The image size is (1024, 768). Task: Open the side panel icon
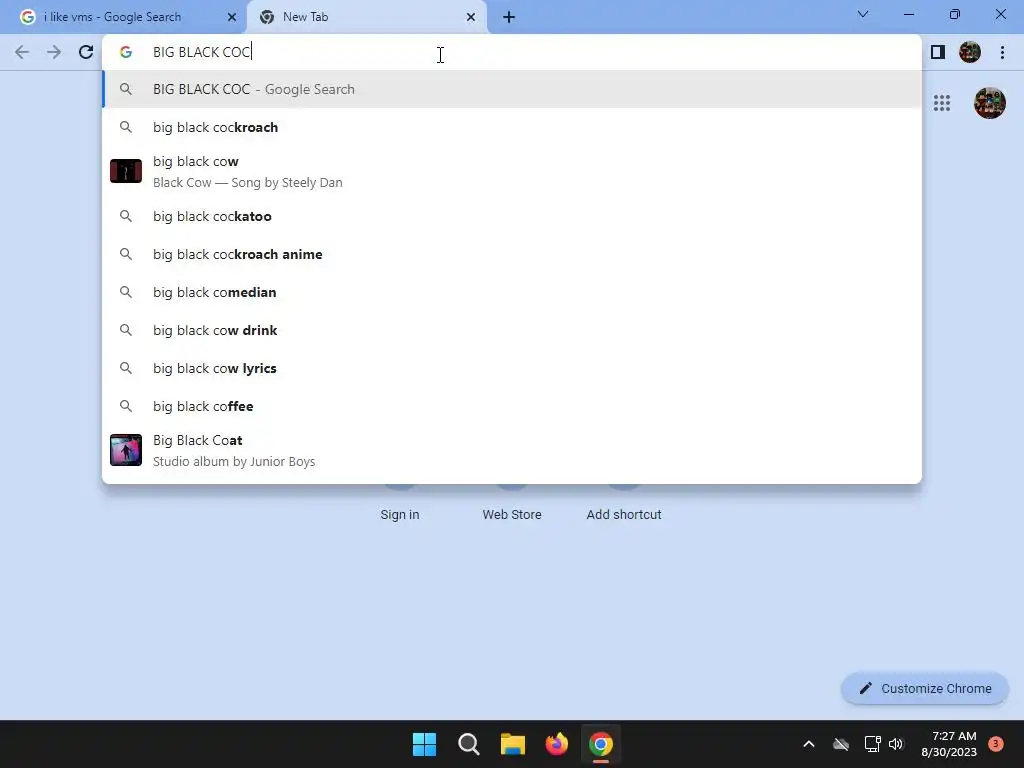938,52
